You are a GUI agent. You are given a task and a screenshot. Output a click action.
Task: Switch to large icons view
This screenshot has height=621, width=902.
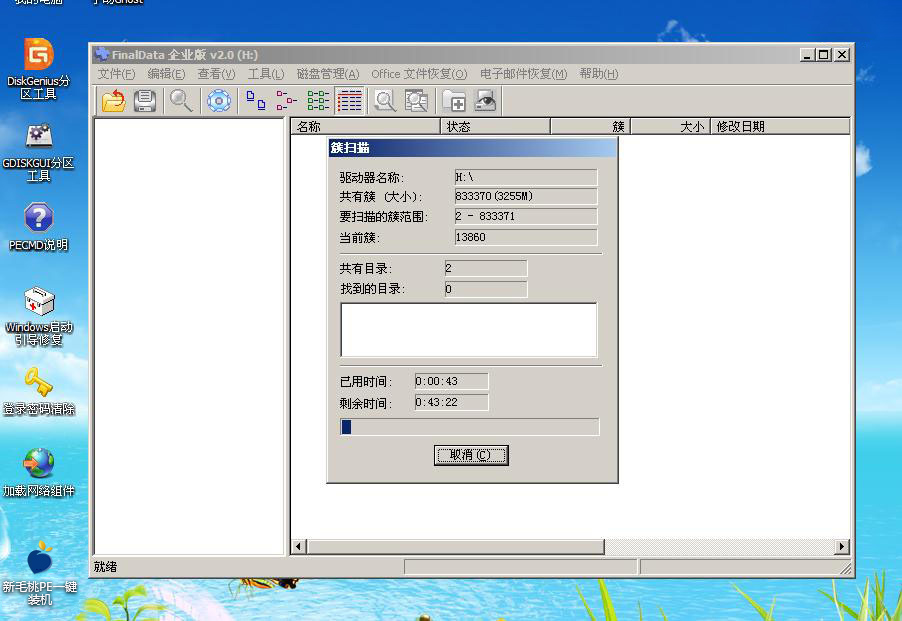(x=255, y=101)
